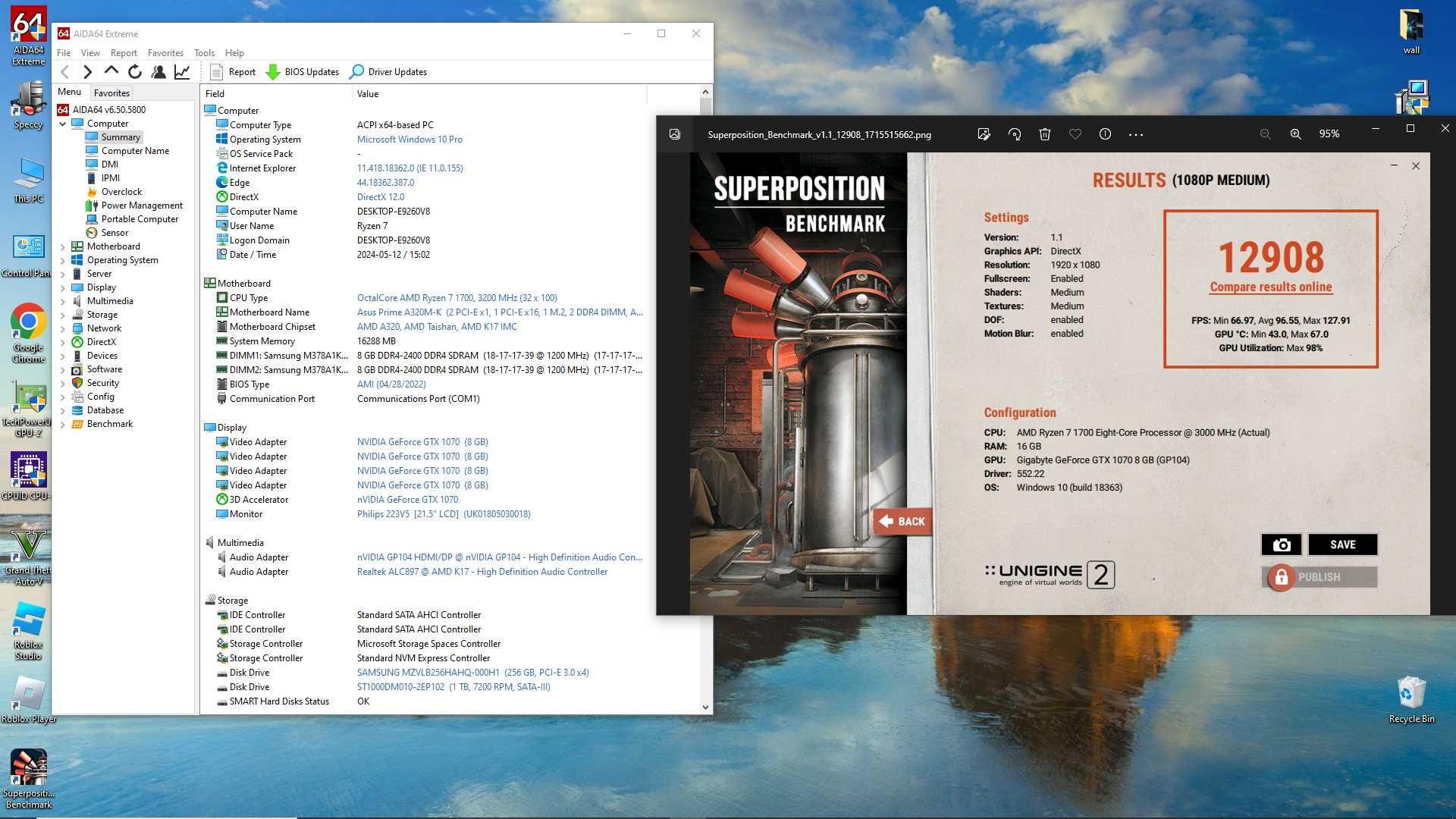The width and height of the screenshot is (1456, 819).
Task: Select Overclock in the Computer tree
Action: pyautogui.click(x=121, y=192)
